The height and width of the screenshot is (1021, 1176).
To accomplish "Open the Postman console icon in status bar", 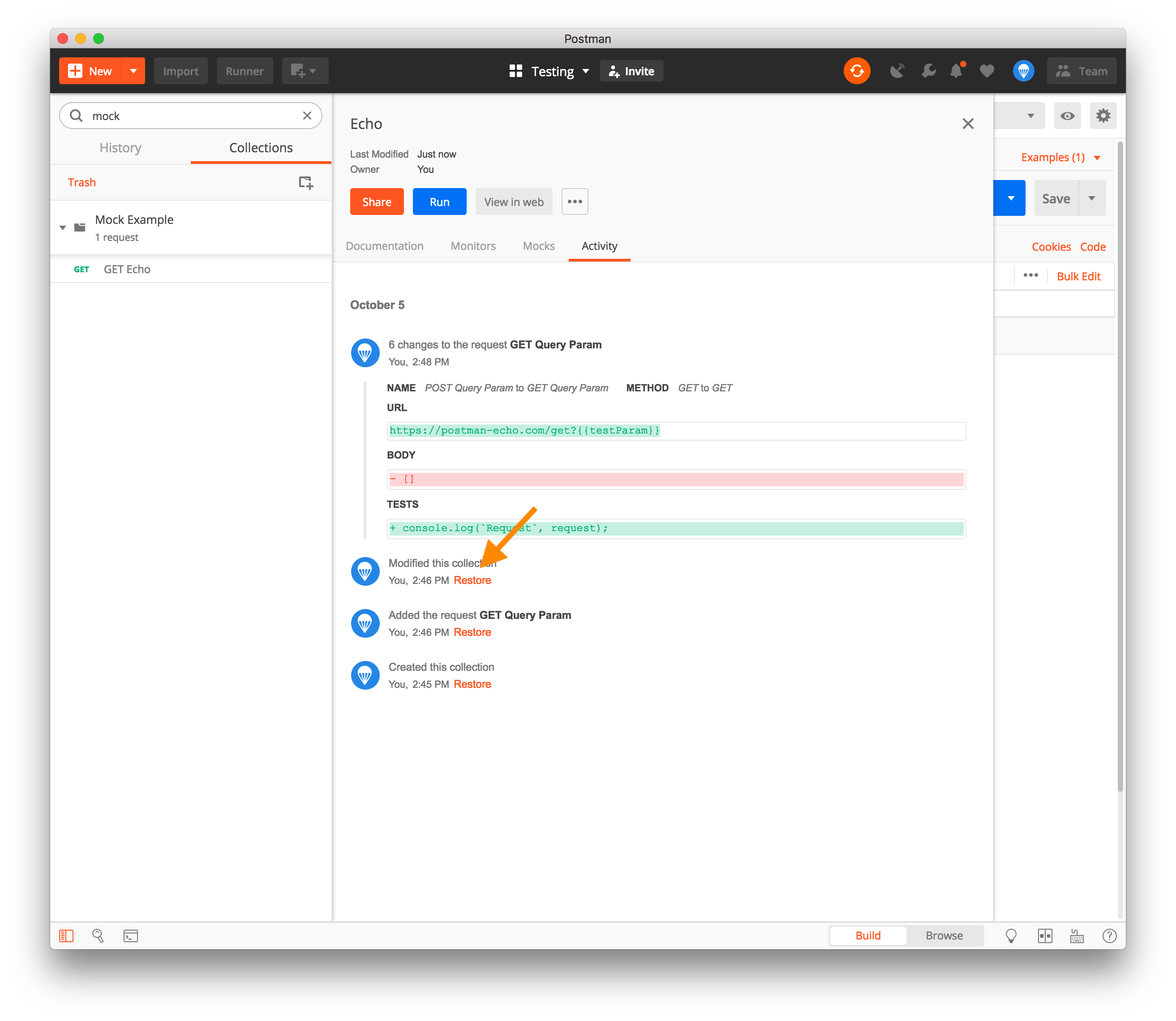I will coord(130,935).
